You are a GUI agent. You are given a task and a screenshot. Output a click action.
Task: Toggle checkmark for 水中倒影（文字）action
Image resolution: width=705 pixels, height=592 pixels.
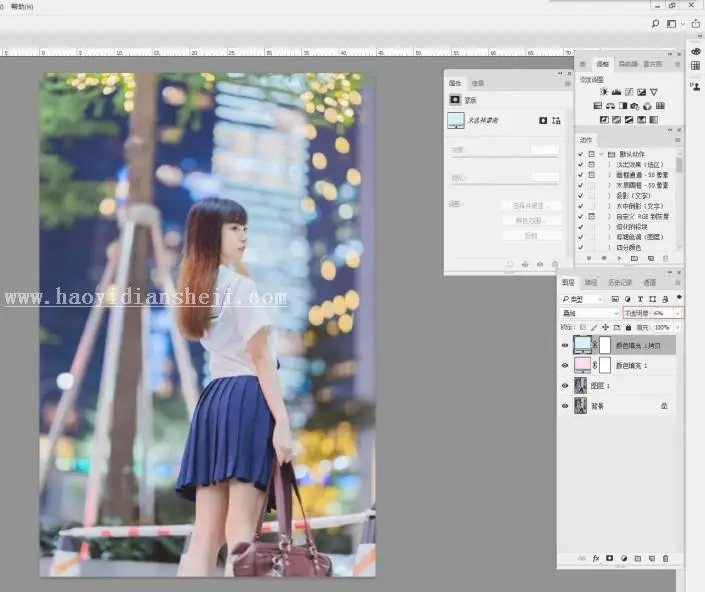tap(580, 206)
